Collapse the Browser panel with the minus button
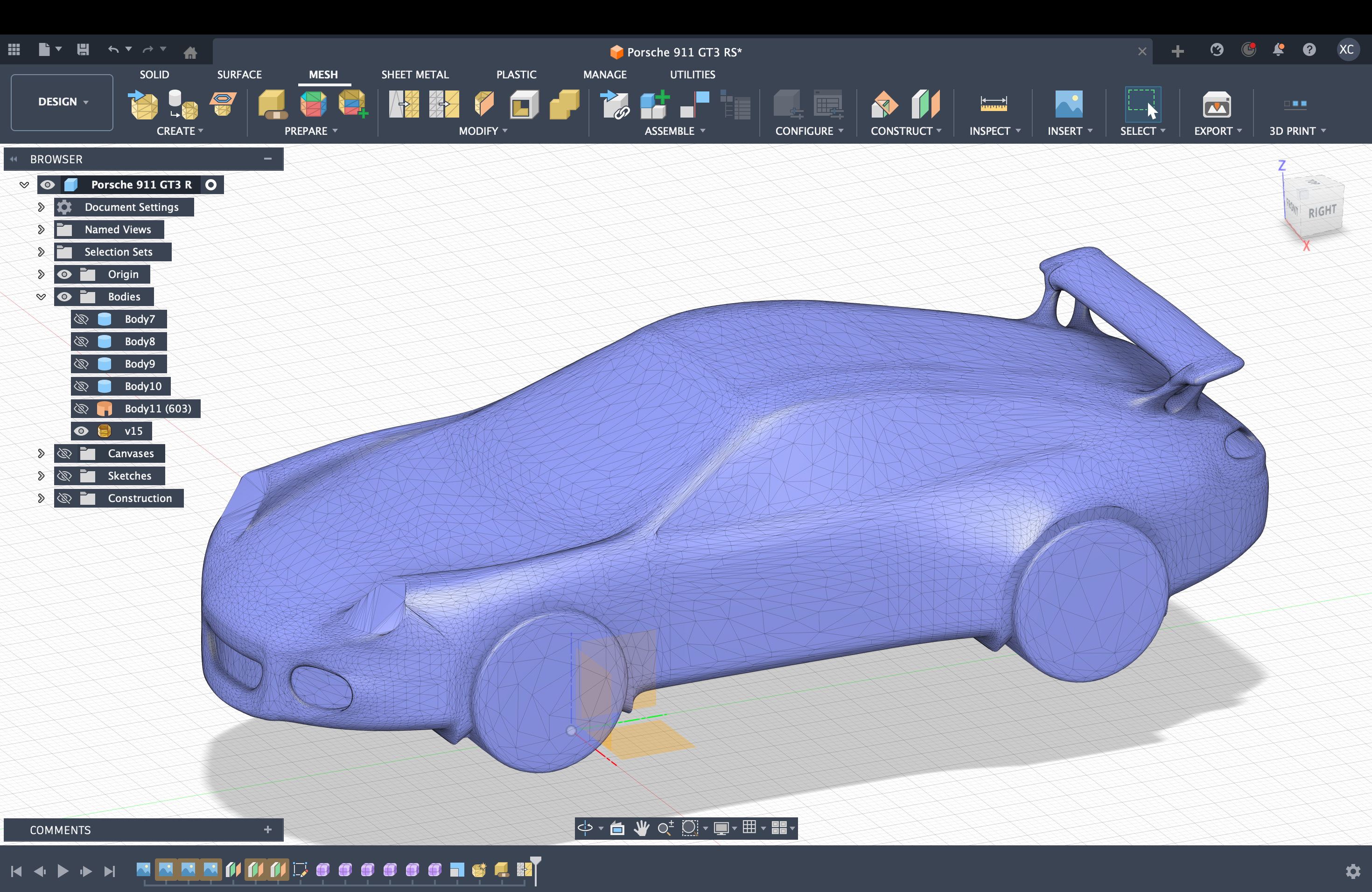This screenshot has height=892, width=1372. 267,159
